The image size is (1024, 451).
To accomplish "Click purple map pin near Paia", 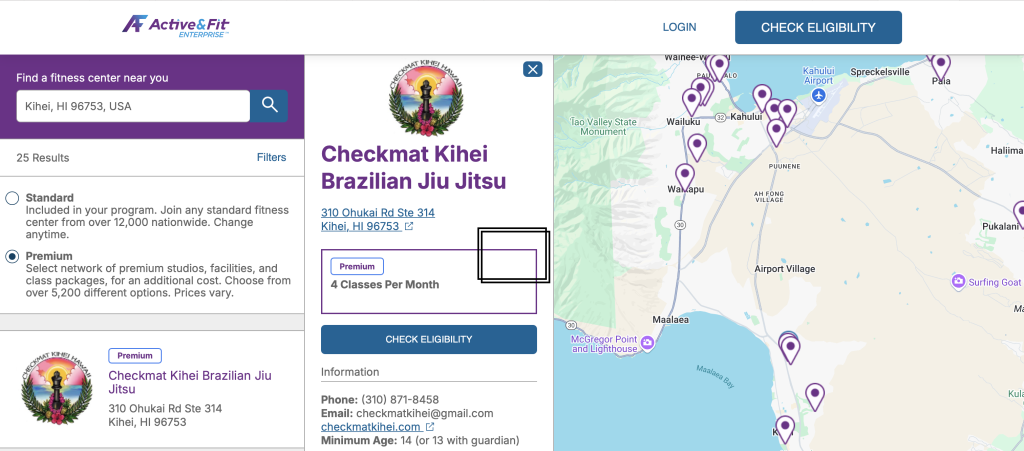I will (940, 64).
